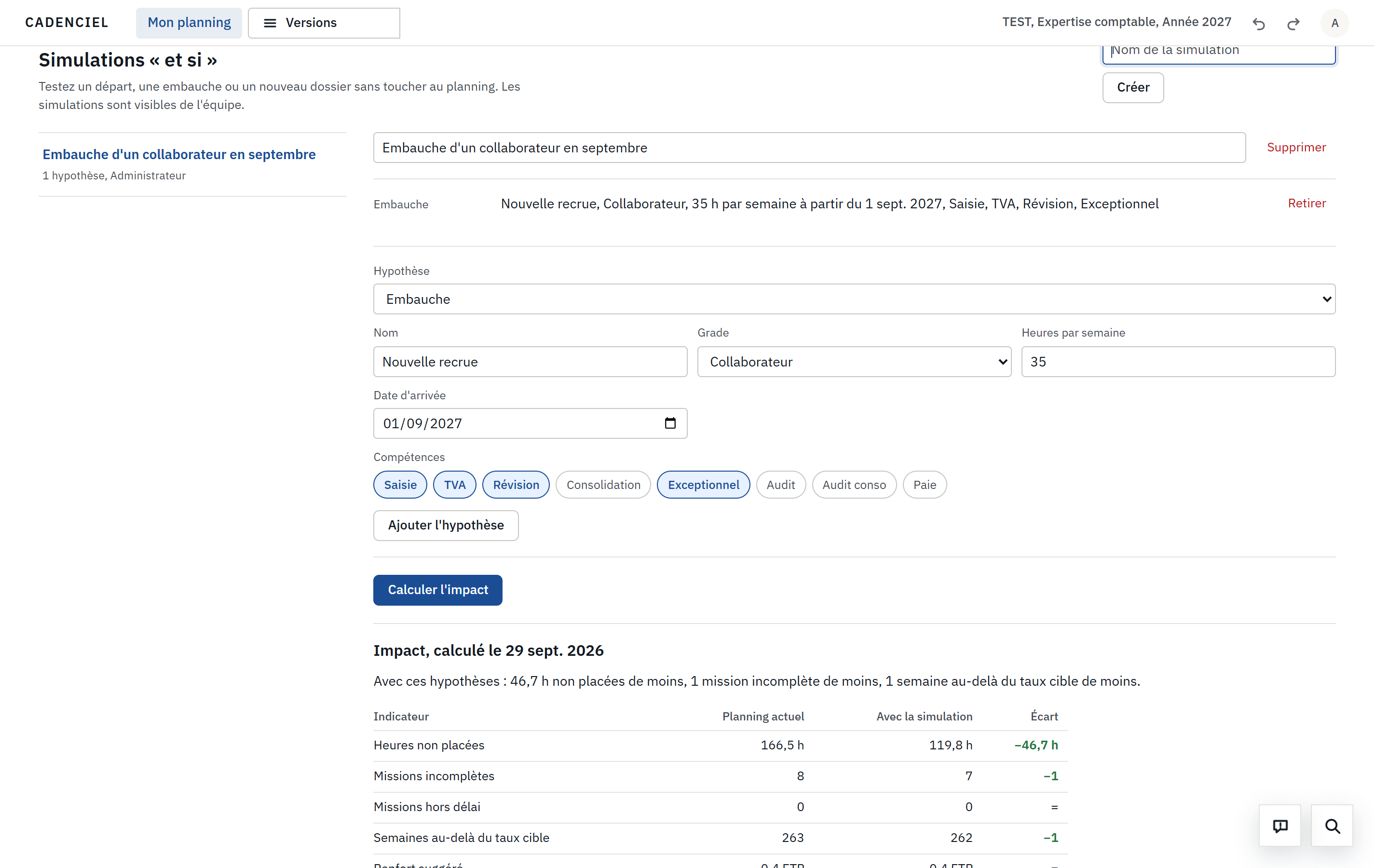Click the Heures par semaine field

(1178, 362)
